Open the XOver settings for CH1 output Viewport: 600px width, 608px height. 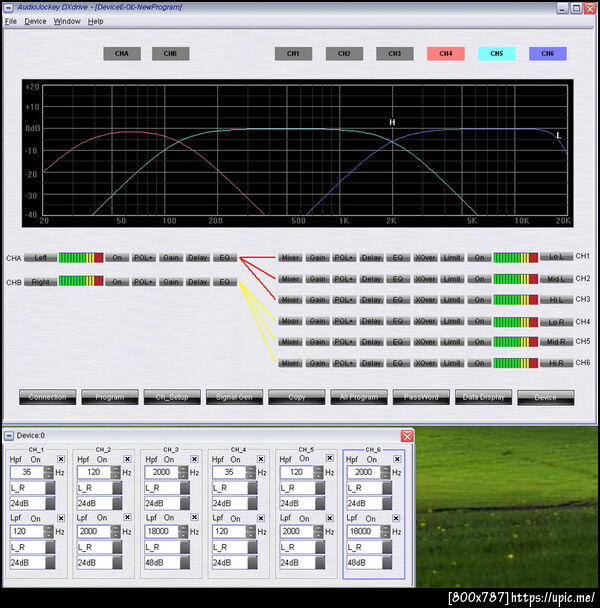click(425, 257)
